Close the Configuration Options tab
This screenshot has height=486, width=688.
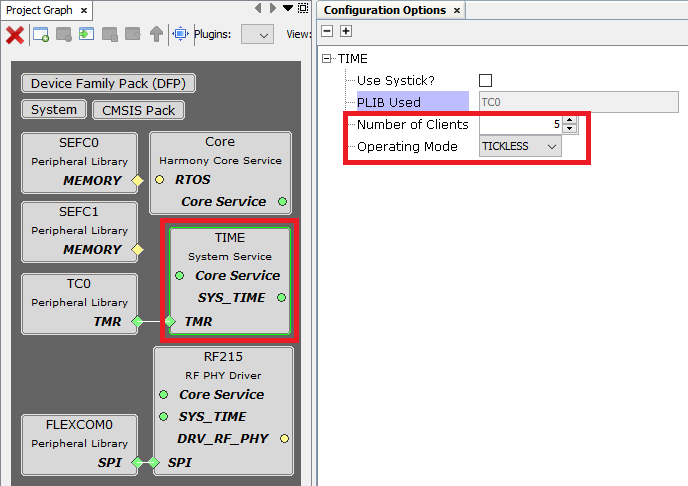click(x=457, y=11)
